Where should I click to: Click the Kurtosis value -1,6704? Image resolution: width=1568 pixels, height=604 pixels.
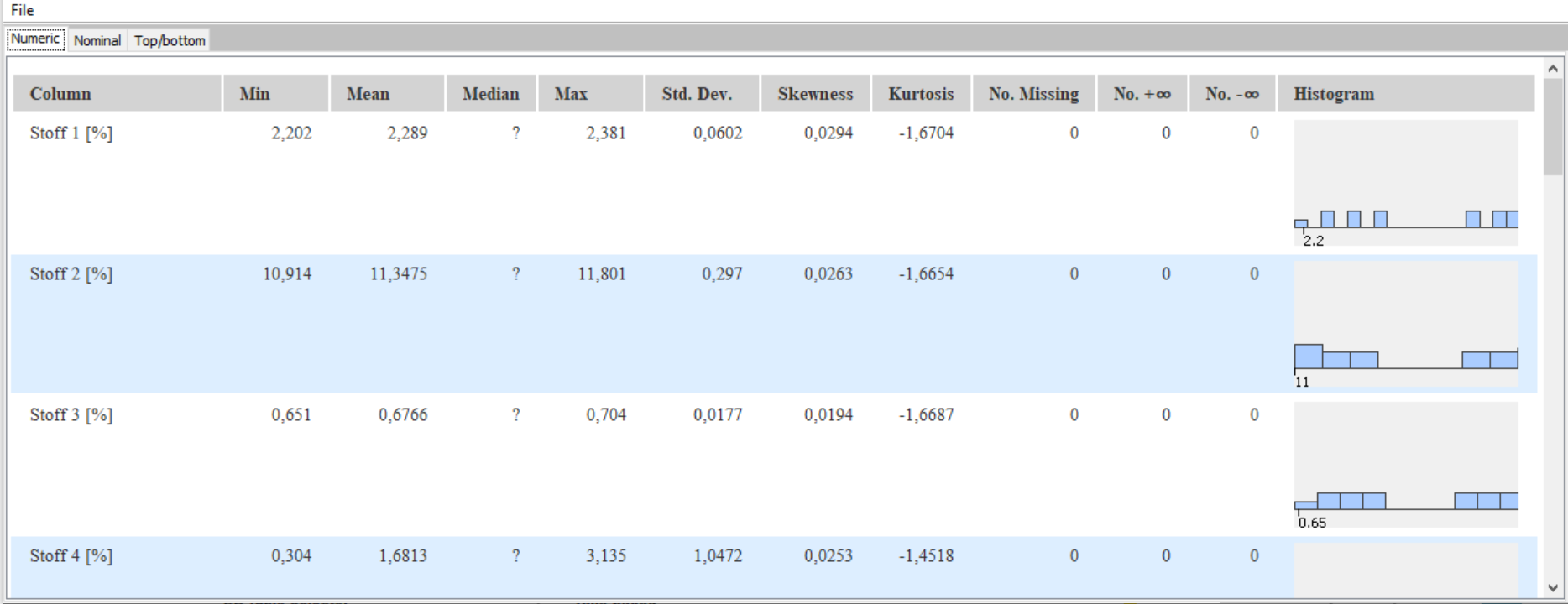point(926,133)
